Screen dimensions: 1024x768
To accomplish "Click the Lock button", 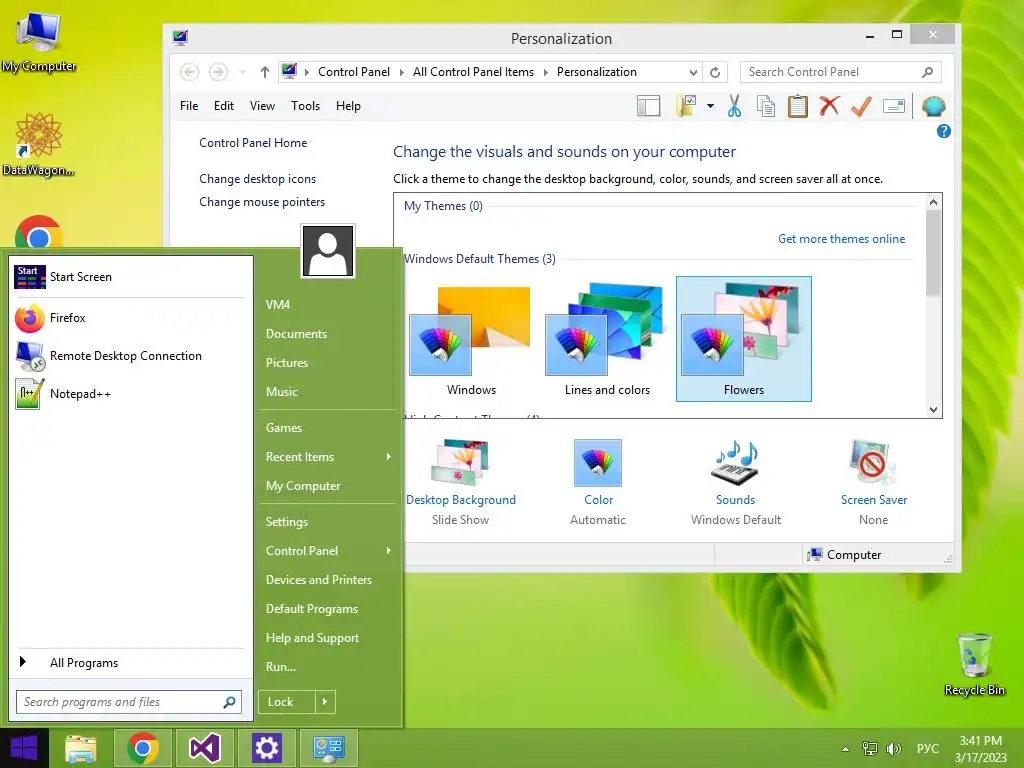I will (x=287, y=702).
